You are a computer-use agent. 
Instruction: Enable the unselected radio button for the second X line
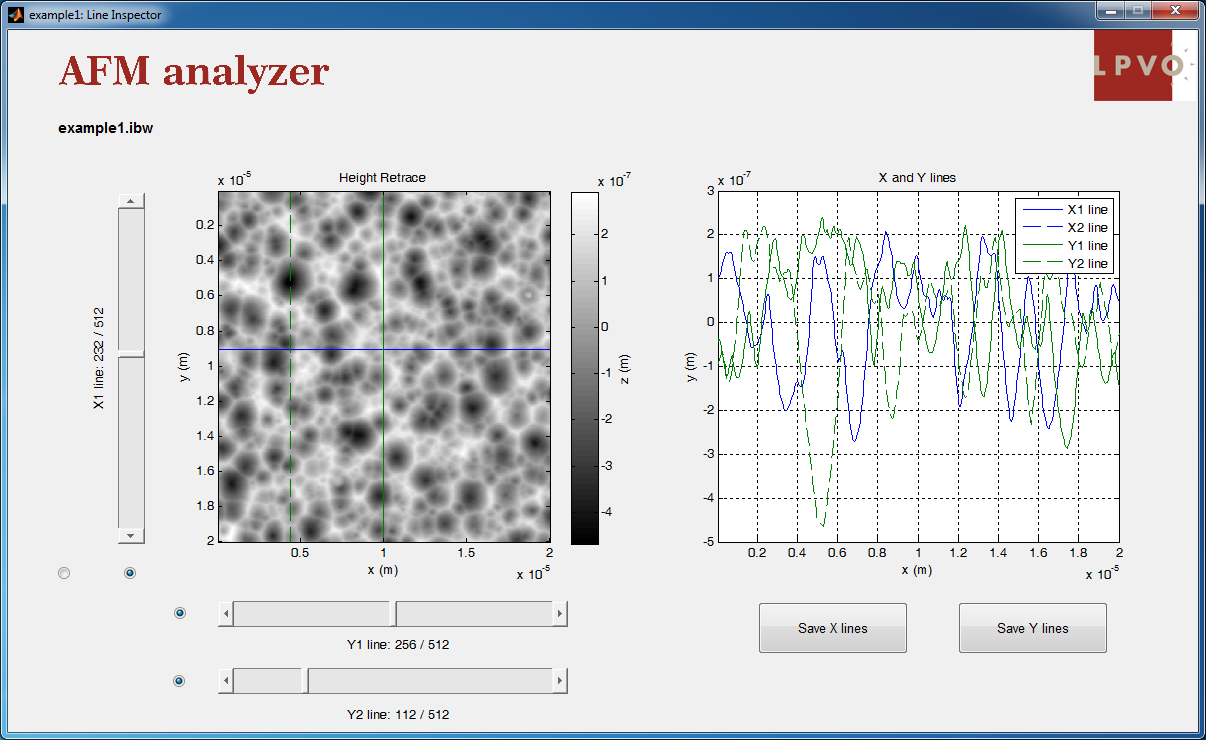[x=65, y=573]
